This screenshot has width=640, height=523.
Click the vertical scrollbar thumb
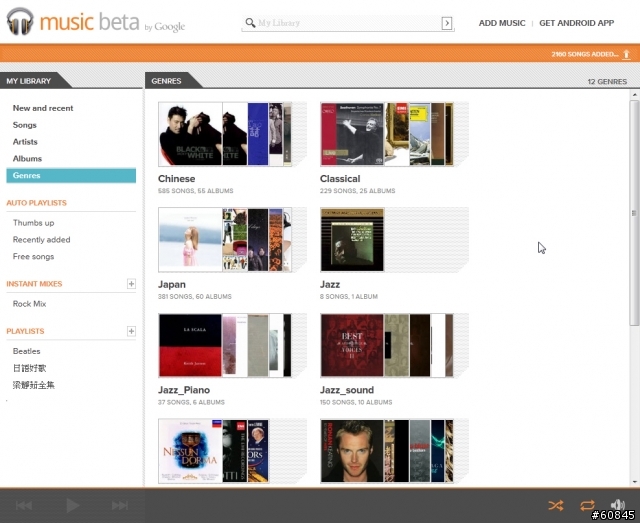click(634, 212)
